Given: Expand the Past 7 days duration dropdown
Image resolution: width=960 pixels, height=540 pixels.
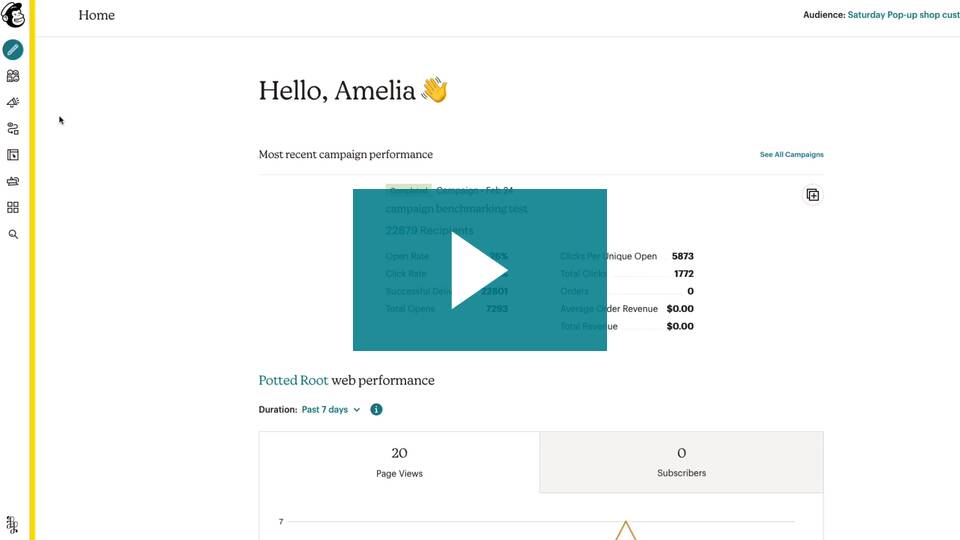Looking at the screenshot, I should 331,409.
